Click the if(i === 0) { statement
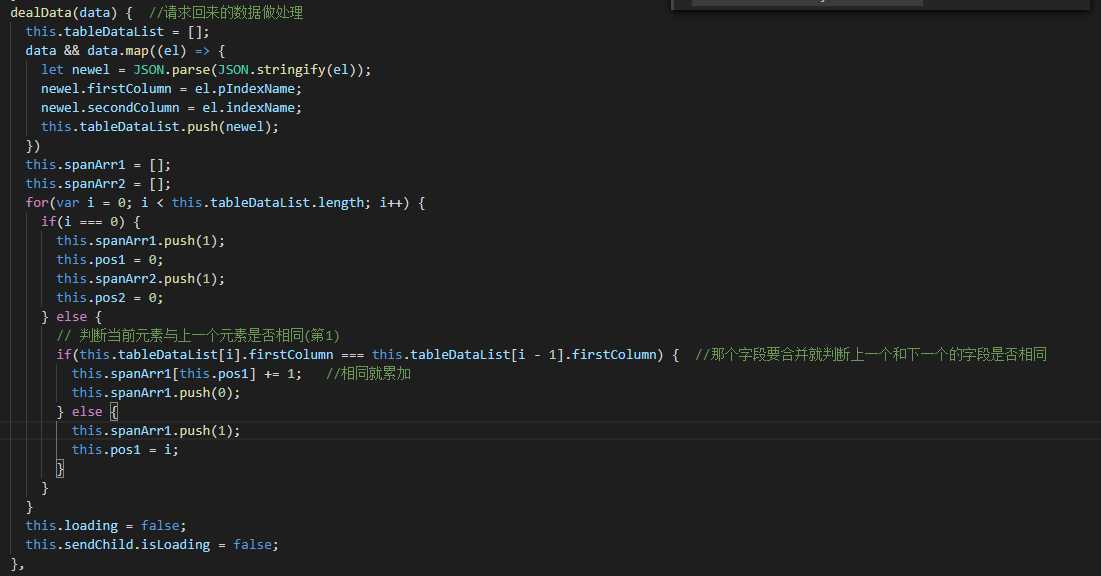This screenshot has width=1101, height=576. pyautogui.click(x=91, y=221)
